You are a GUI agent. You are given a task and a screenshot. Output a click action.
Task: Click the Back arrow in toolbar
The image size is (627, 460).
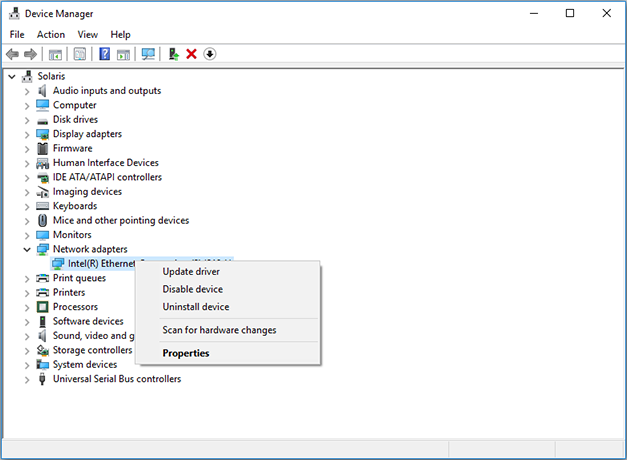[12, 54]
